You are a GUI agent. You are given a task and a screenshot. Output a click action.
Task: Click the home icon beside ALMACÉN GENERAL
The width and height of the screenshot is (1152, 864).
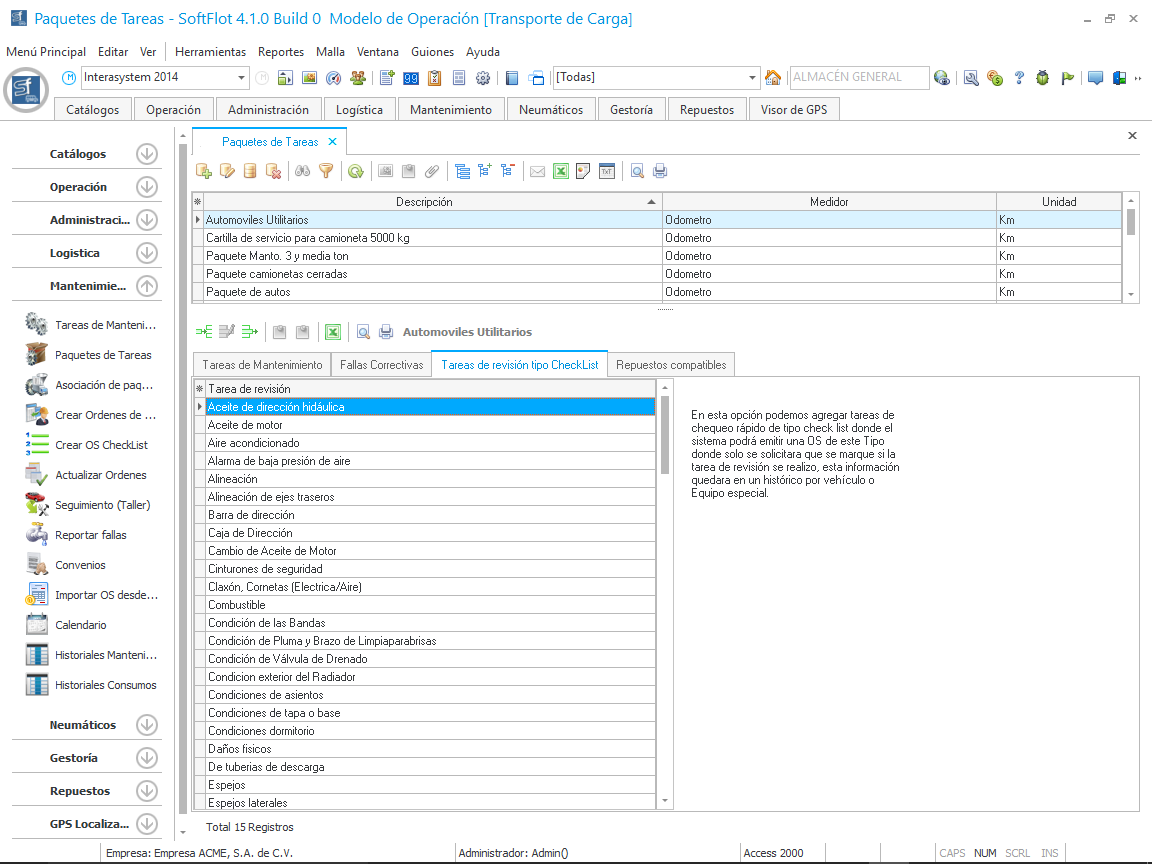coord(773,78)
